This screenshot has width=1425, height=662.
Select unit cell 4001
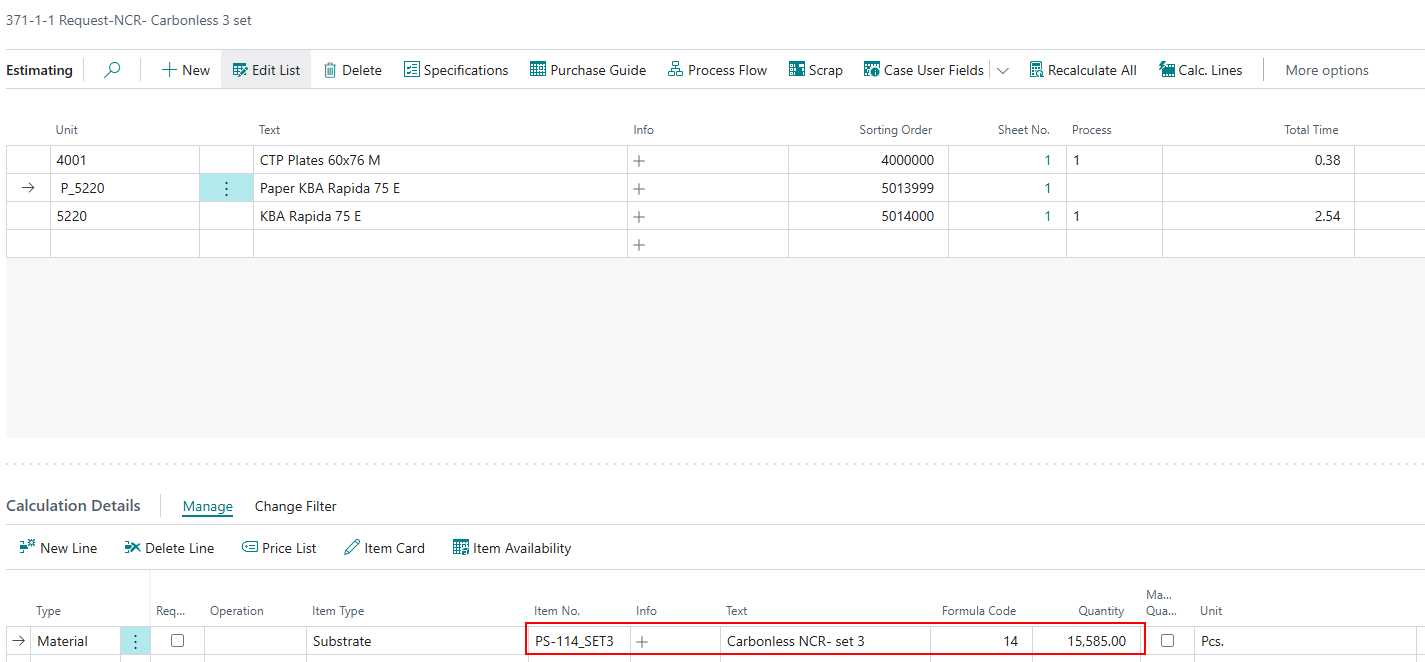click(x=125, y=160)
